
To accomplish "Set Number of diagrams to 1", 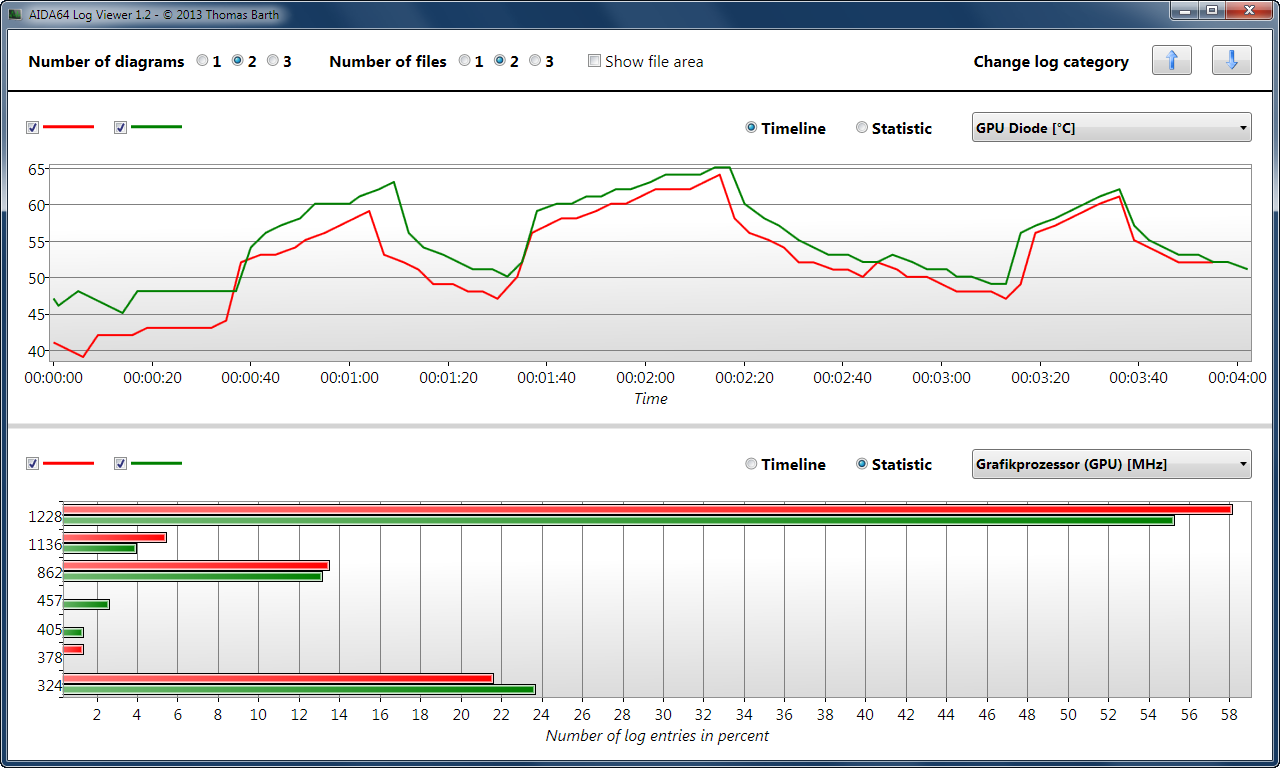I will [203, 61].
